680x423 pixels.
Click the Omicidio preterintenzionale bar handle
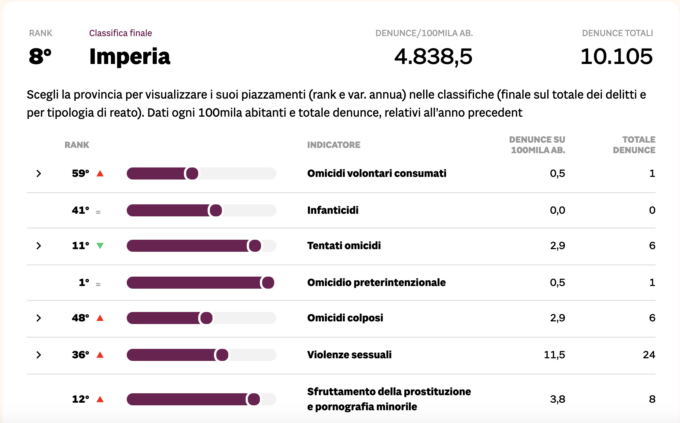coord(268,283)
